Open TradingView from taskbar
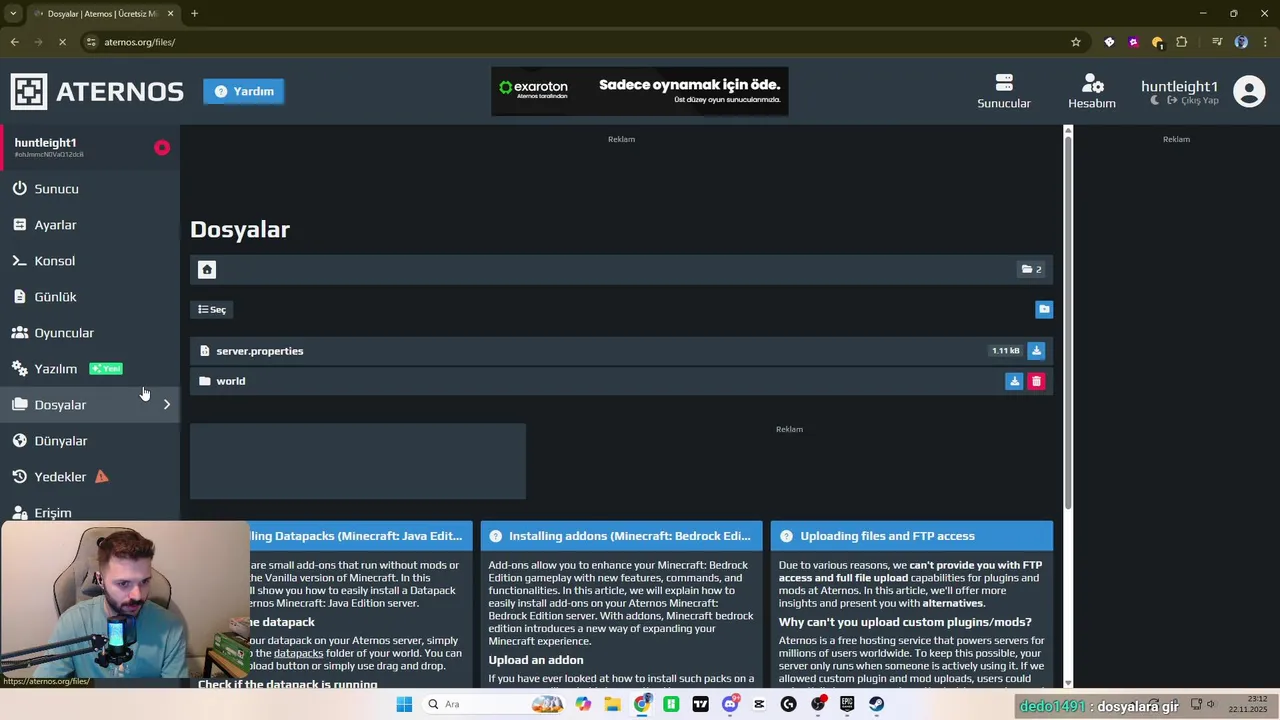The height and width of the screenshot is (720, 1280). point(700,704)
